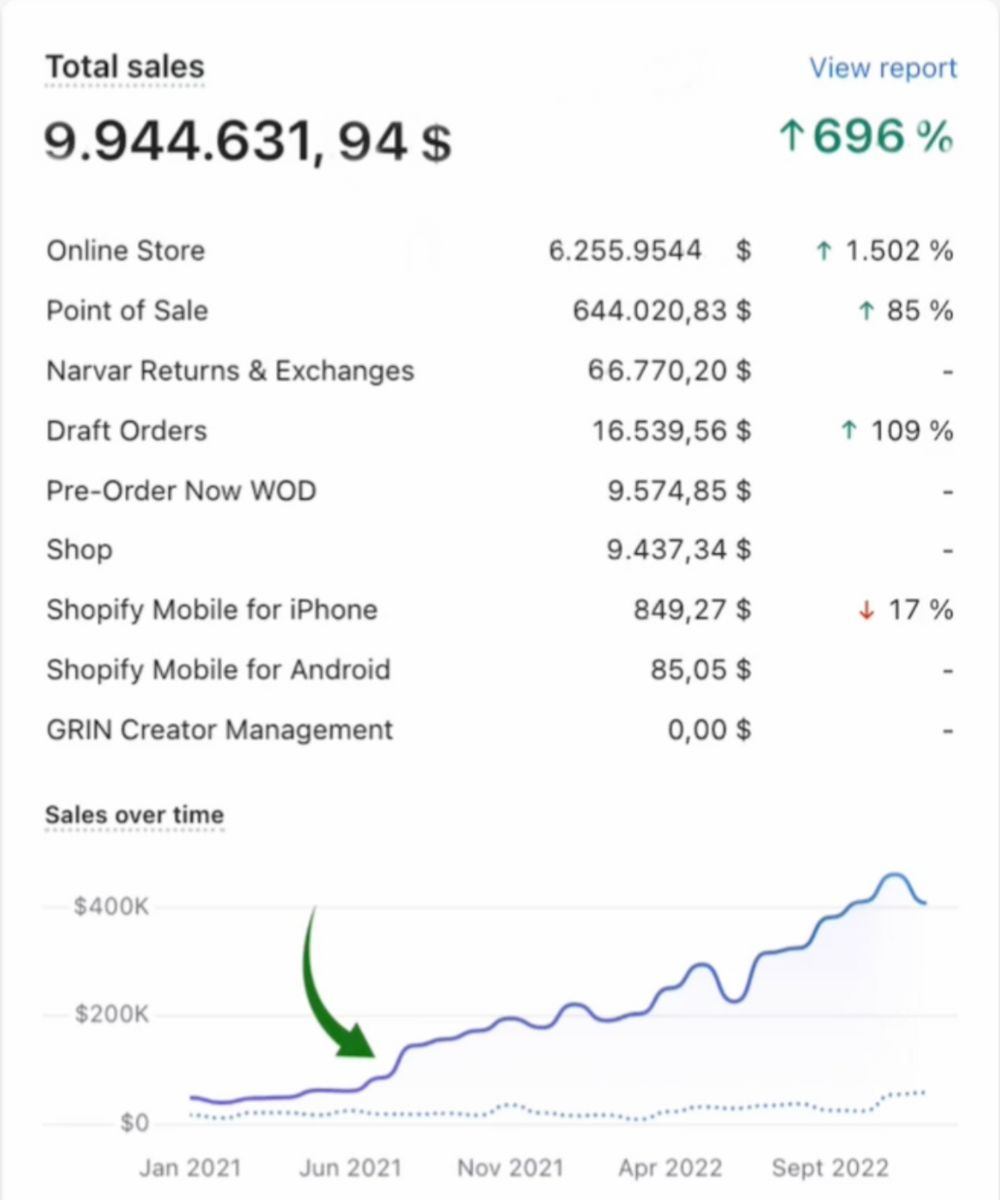Open the View report link

tap(882, 68)
